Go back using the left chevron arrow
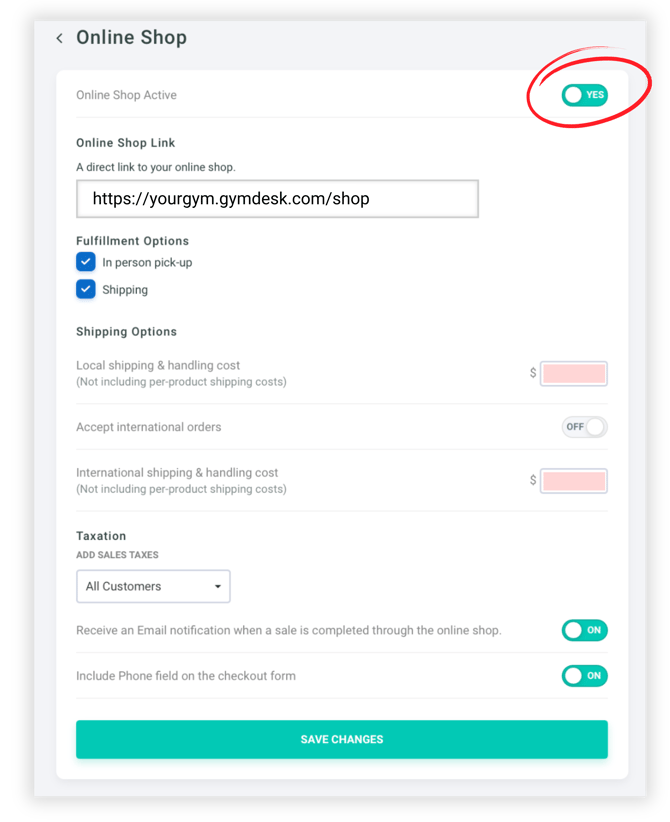Screen dimensions: 670x822 click(60, 39)
